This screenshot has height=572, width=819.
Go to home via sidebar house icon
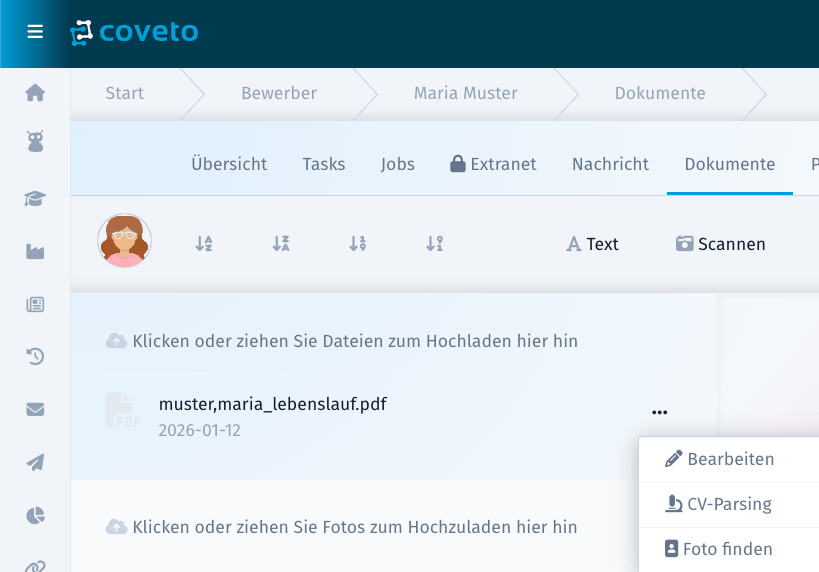[x=35, y=92]
